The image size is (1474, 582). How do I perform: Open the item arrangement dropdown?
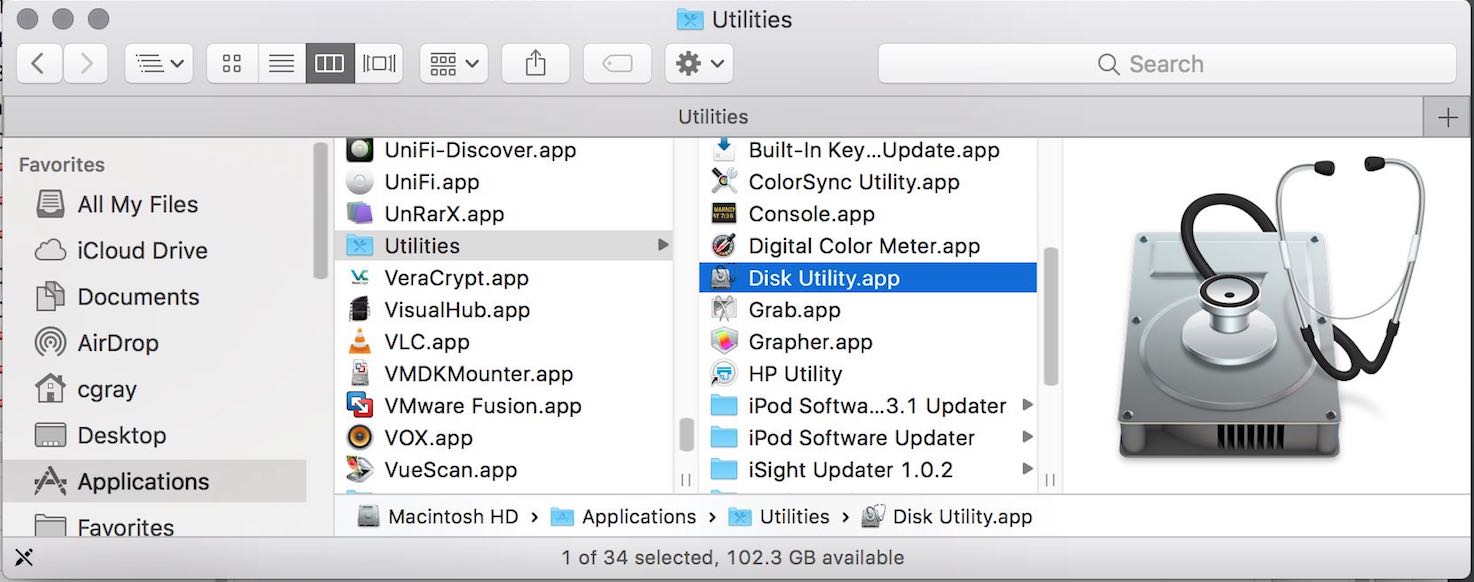[453, 64]
